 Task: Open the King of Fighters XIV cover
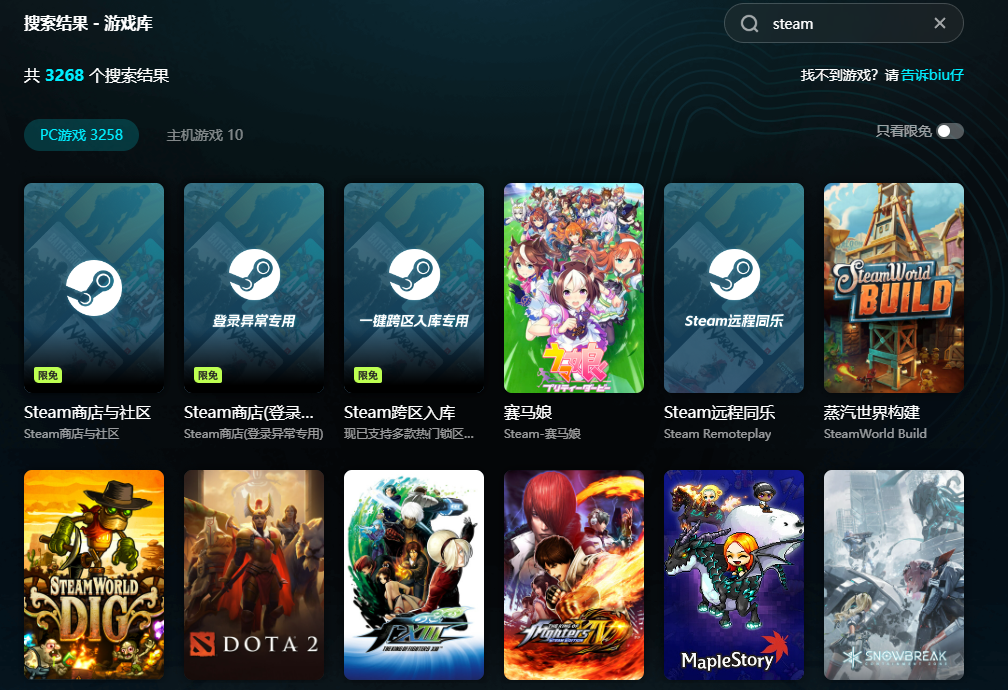[x=574, y=574]
